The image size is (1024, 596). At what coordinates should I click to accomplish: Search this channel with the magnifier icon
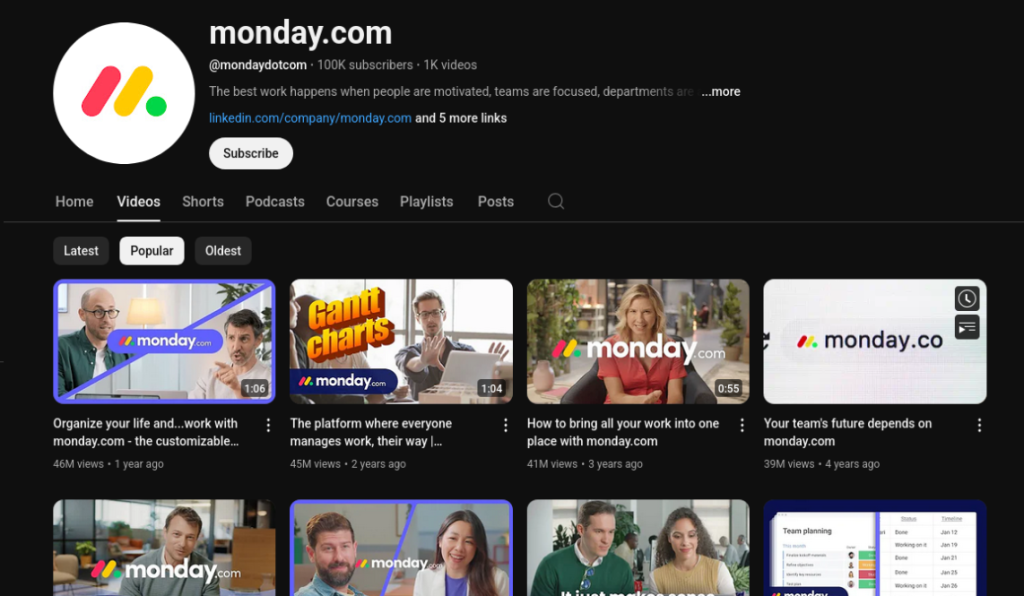coord(556,201)
